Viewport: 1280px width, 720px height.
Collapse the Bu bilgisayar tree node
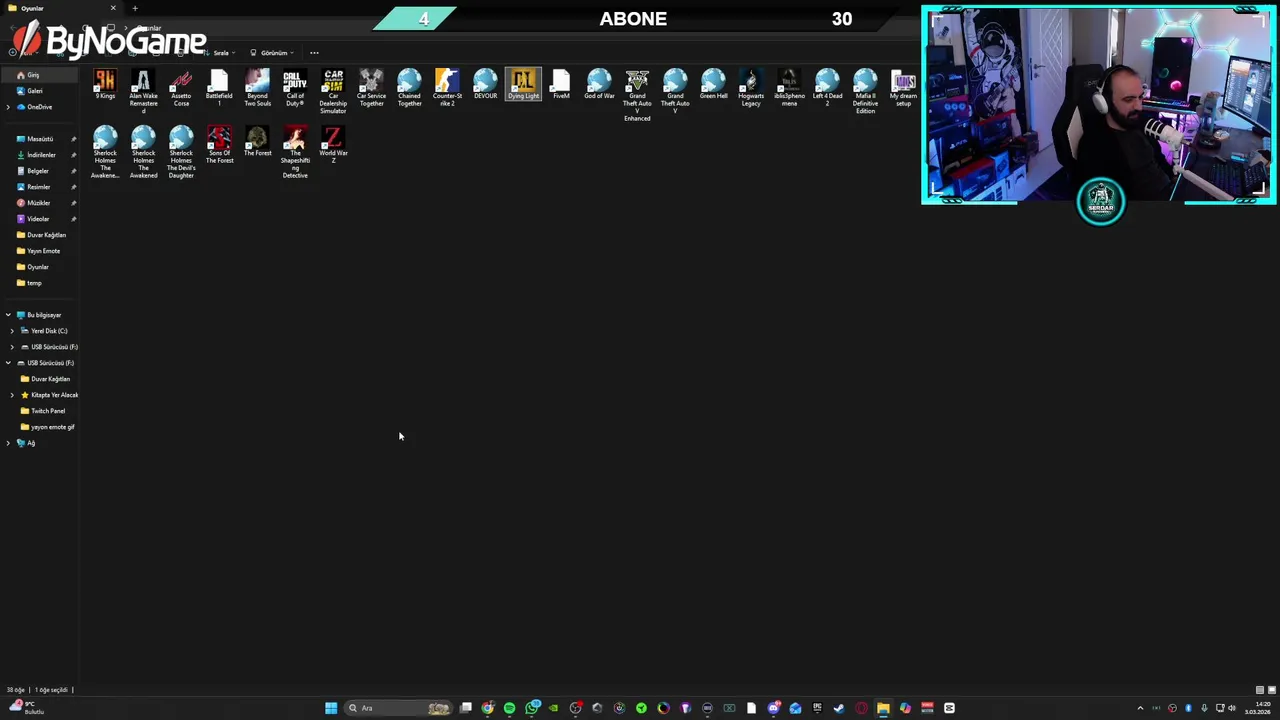click(x=8, y=315)
